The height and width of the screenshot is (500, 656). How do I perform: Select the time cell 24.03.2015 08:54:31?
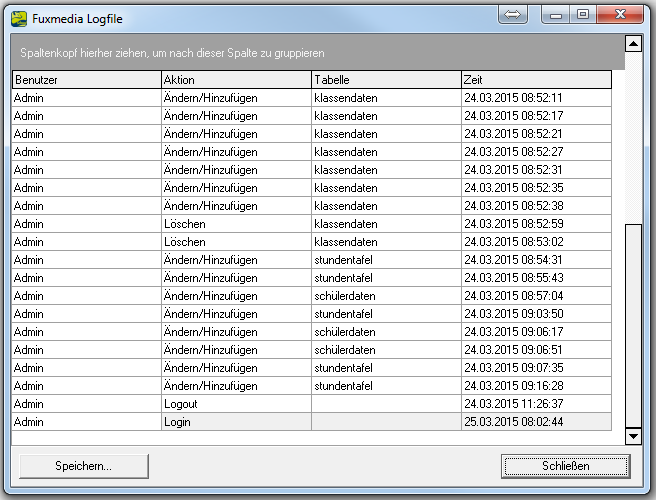[x=536, y=259]
